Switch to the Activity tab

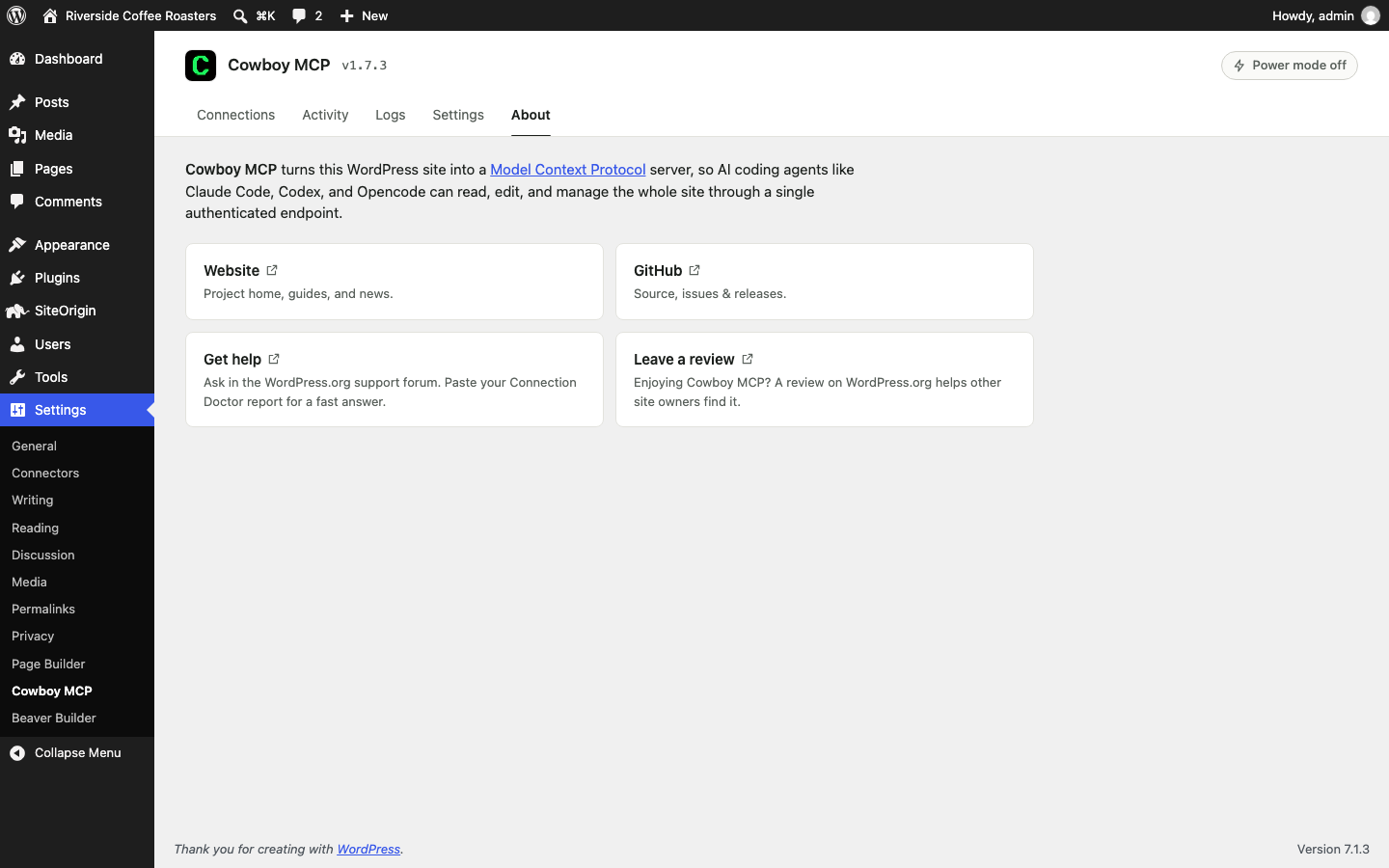[x=325, y=115]
